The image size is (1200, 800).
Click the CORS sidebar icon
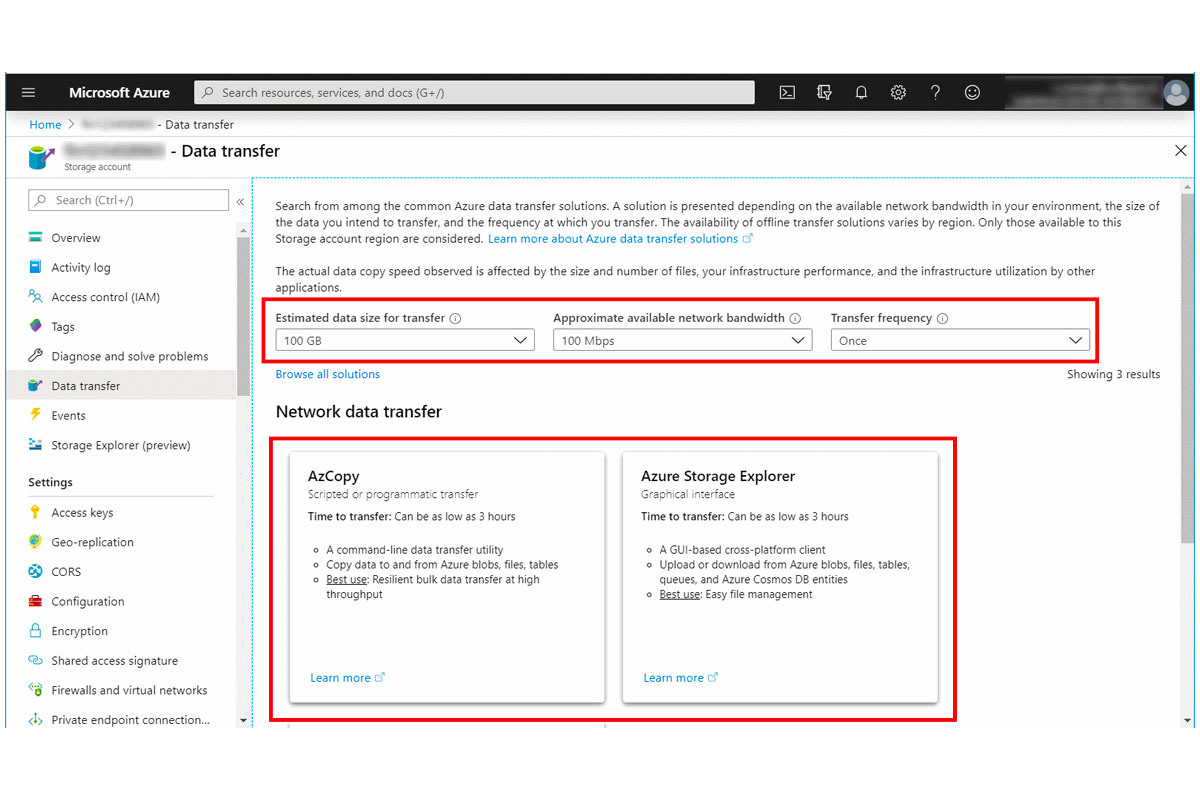point(36,571)
